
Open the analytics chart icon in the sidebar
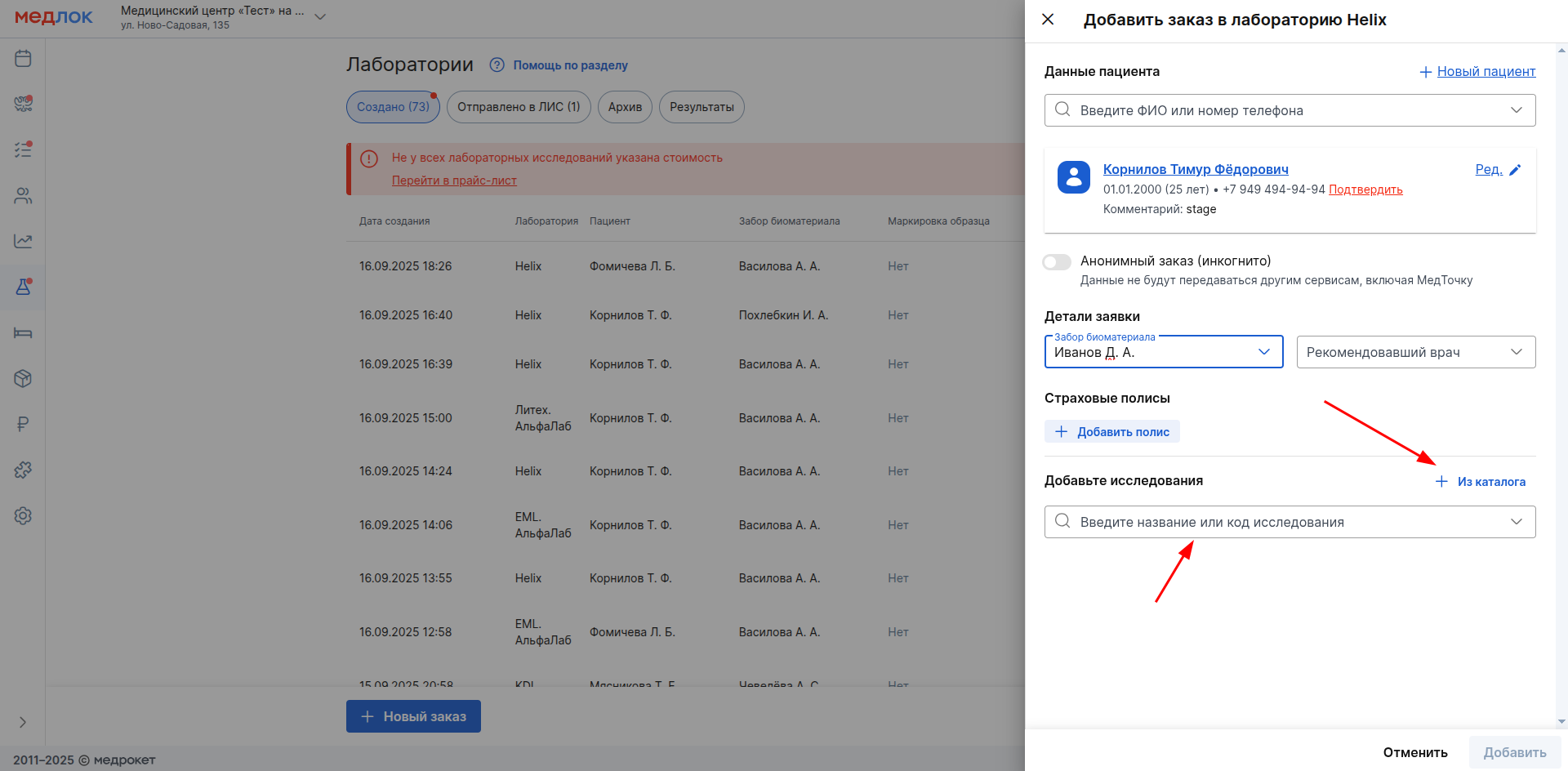point(23,241)
